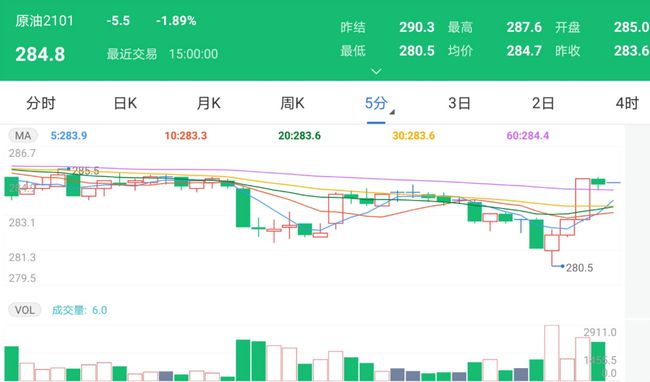Tap the latest price 284.8

[x=40, y=54]
